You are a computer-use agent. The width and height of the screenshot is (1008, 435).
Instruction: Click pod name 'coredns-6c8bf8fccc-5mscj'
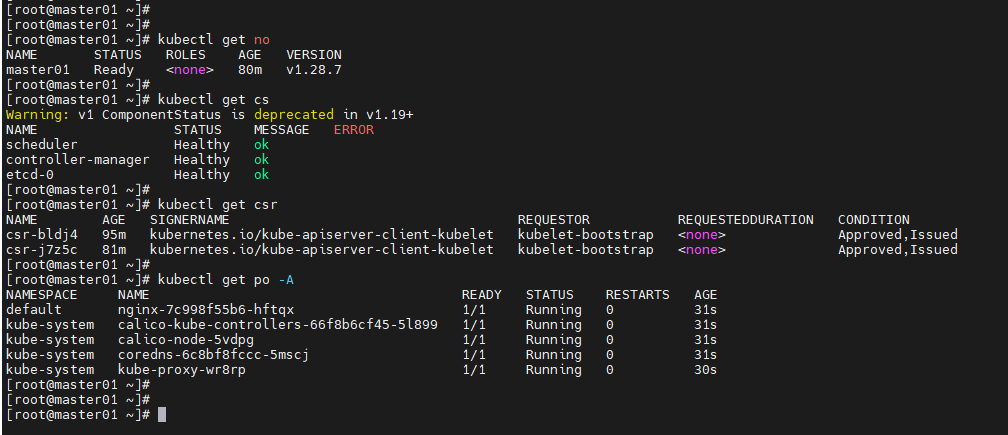(x=213, y=355)
